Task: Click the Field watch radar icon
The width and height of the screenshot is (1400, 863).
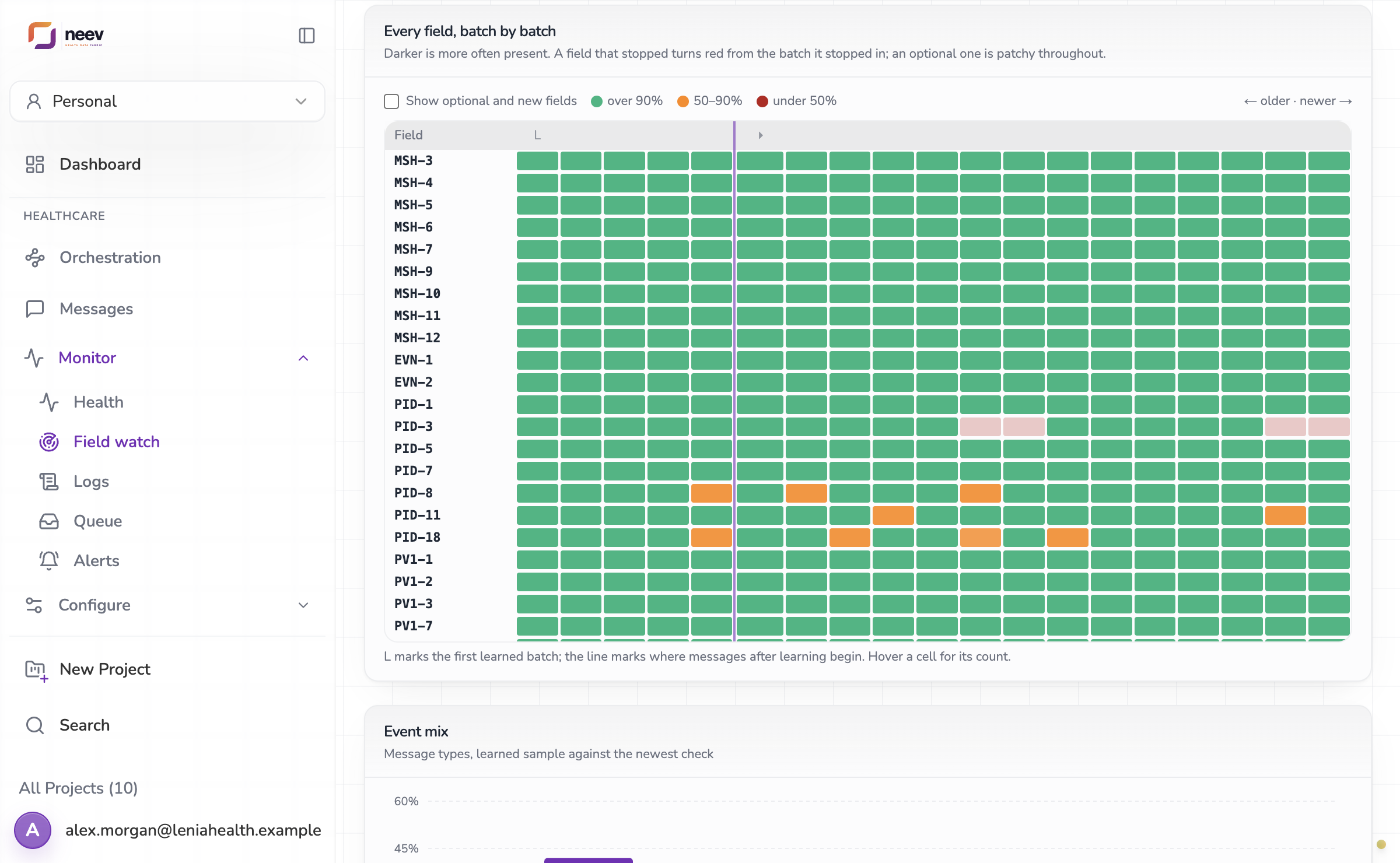Action: [49, 442]
